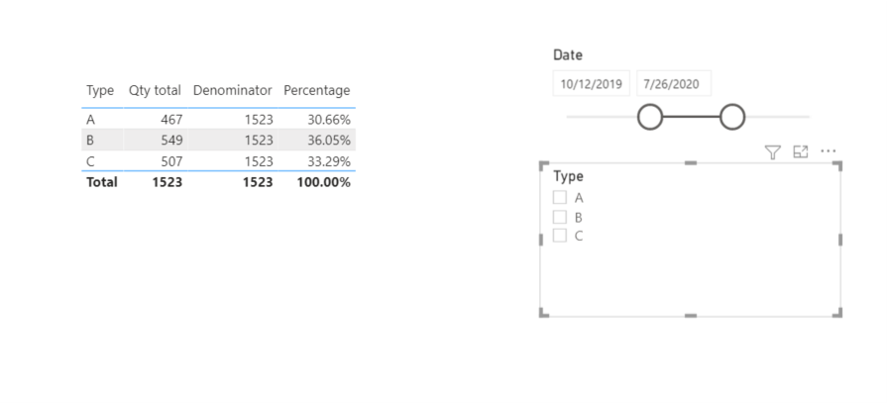Sort table by Denominator column header
Image resolution: width=887 pixels, height=403 pixels.
click(232, 91)
